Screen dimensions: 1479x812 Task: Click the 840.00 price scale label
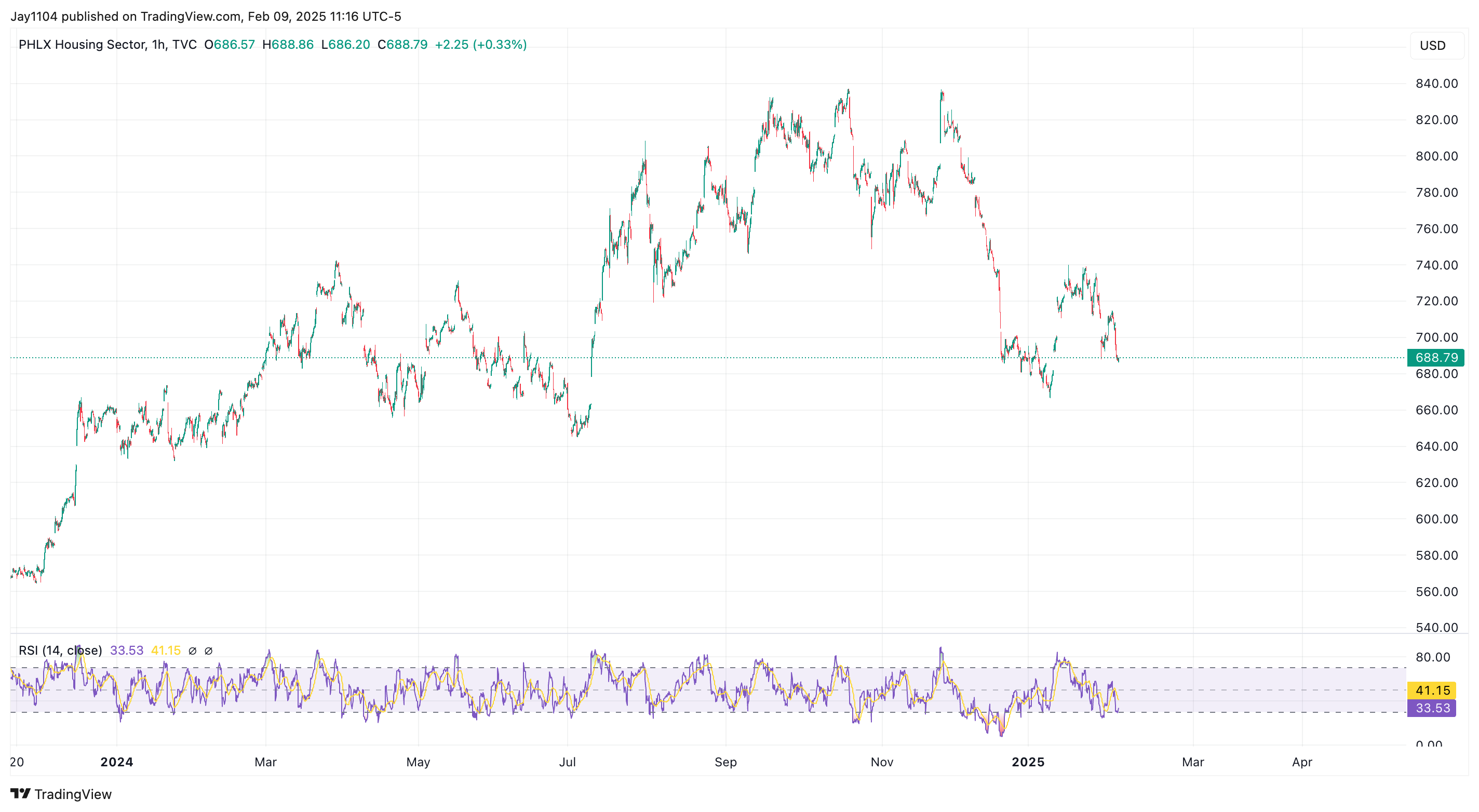click(x=1436, y=84)
